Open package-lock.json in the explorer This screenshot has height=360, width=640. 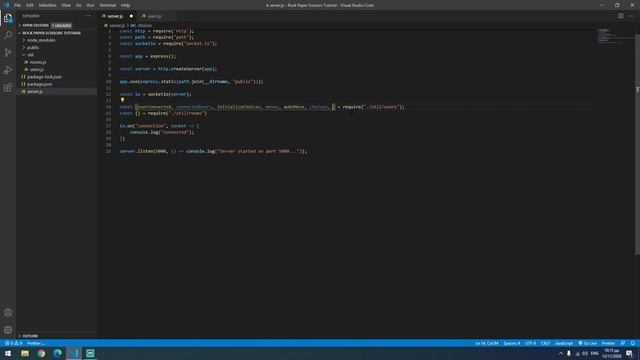click(44, 77)
